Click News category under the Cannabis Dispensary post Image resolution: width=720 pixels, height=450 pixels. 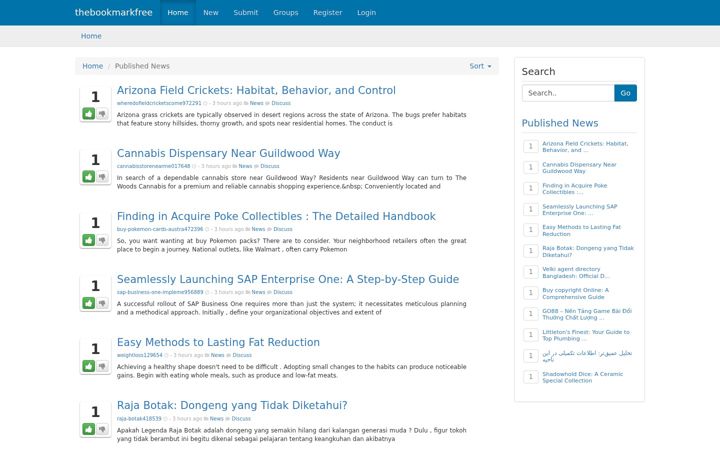[x=245, y=166]
